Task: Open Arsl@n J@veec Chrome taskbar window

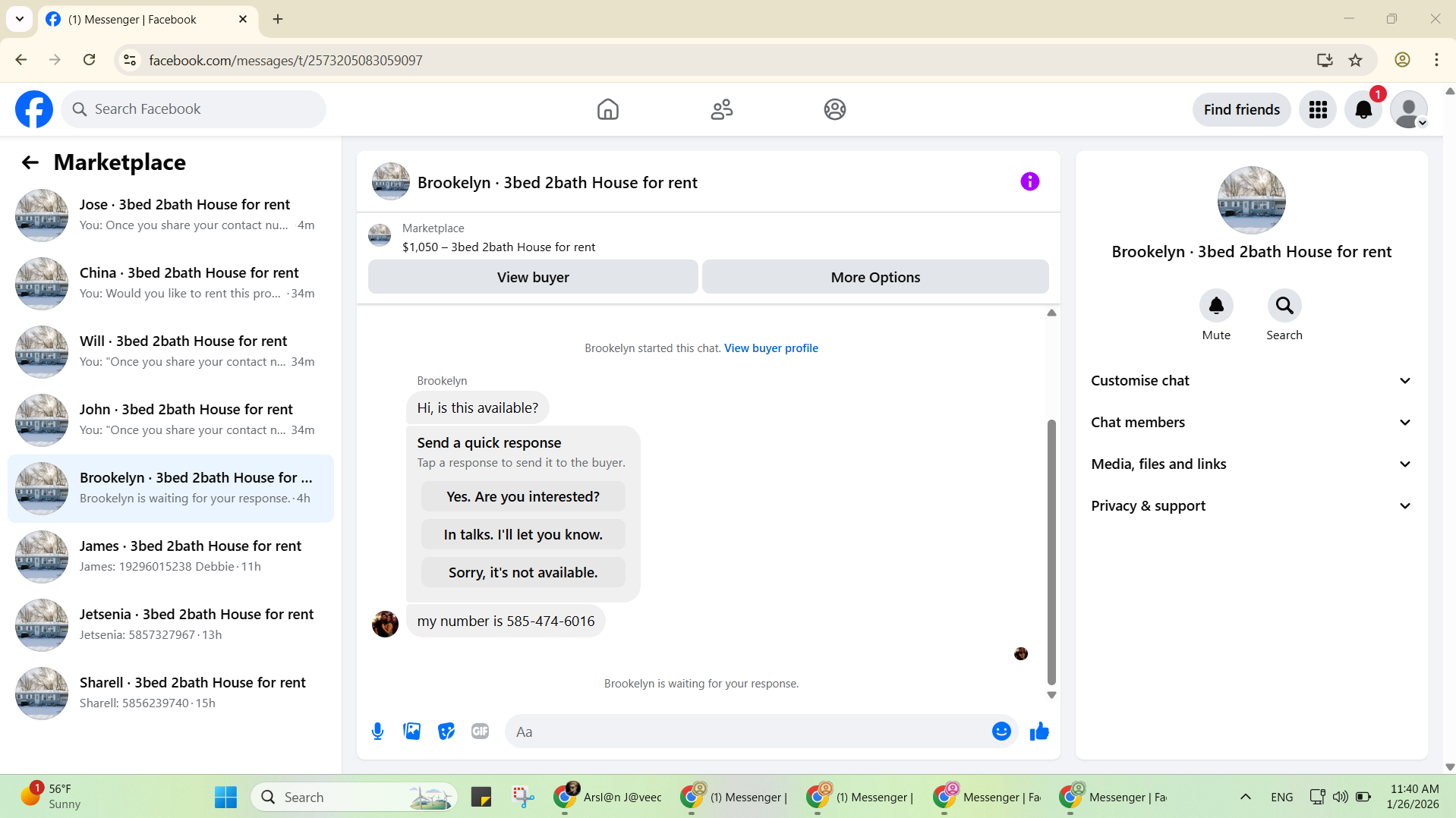Action: [x=609, y=797]
